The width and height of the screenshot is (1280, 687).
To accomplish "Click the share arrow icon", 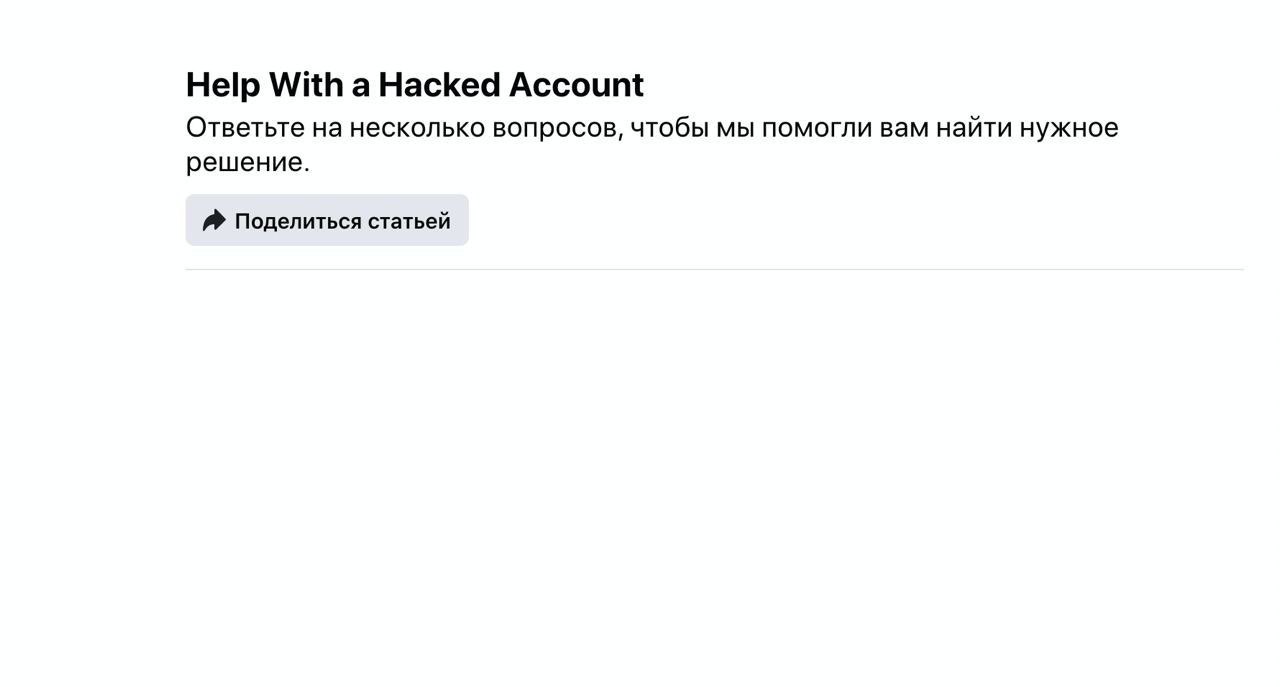I will pos(214,221).
